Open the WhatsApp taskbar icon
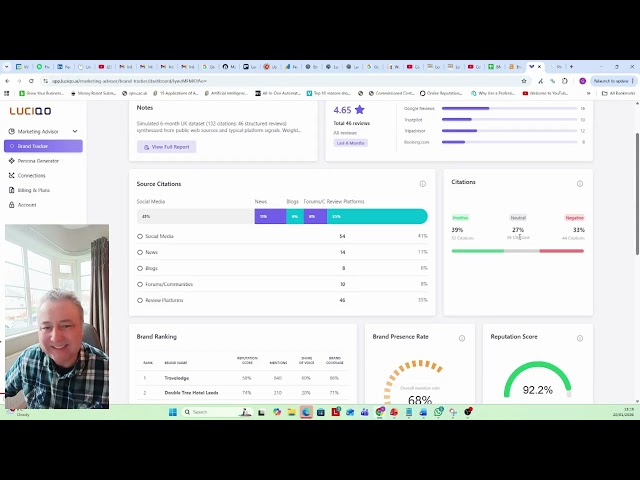Image resolution: width=640 pixels, height=480 pixels. tap(438, 412)
